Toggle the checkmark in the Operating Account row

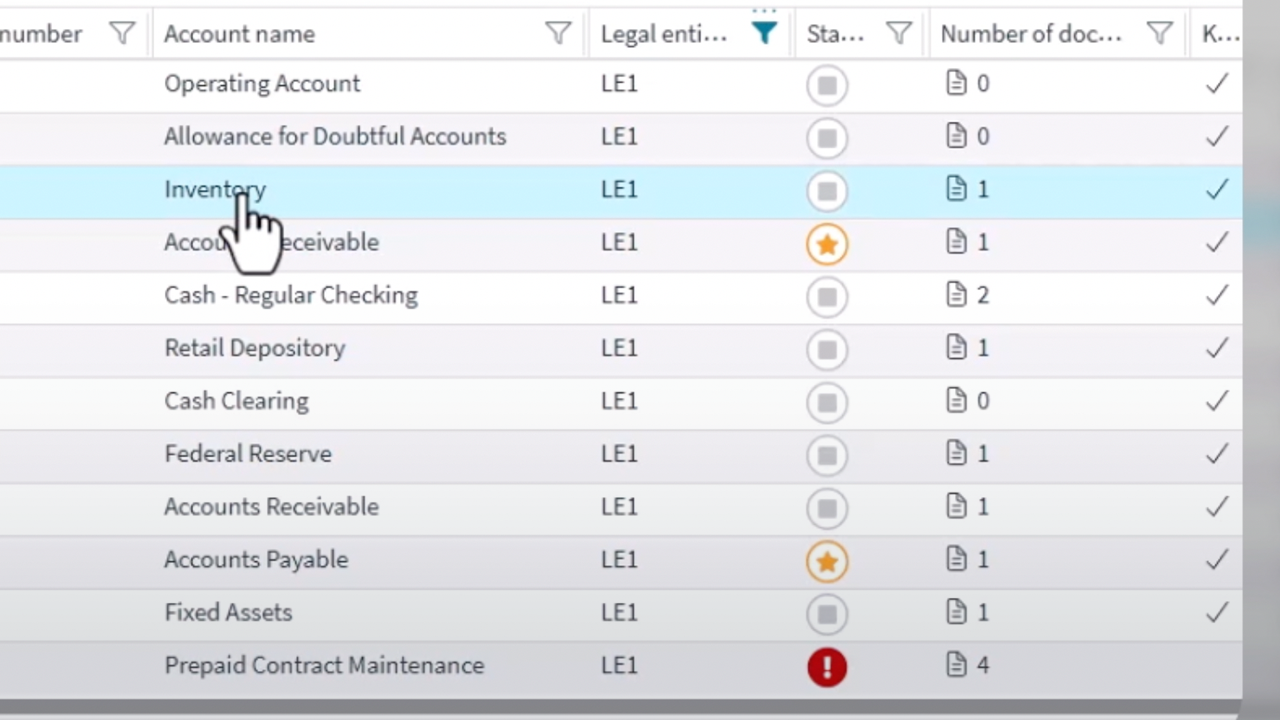coord(1217,84)
